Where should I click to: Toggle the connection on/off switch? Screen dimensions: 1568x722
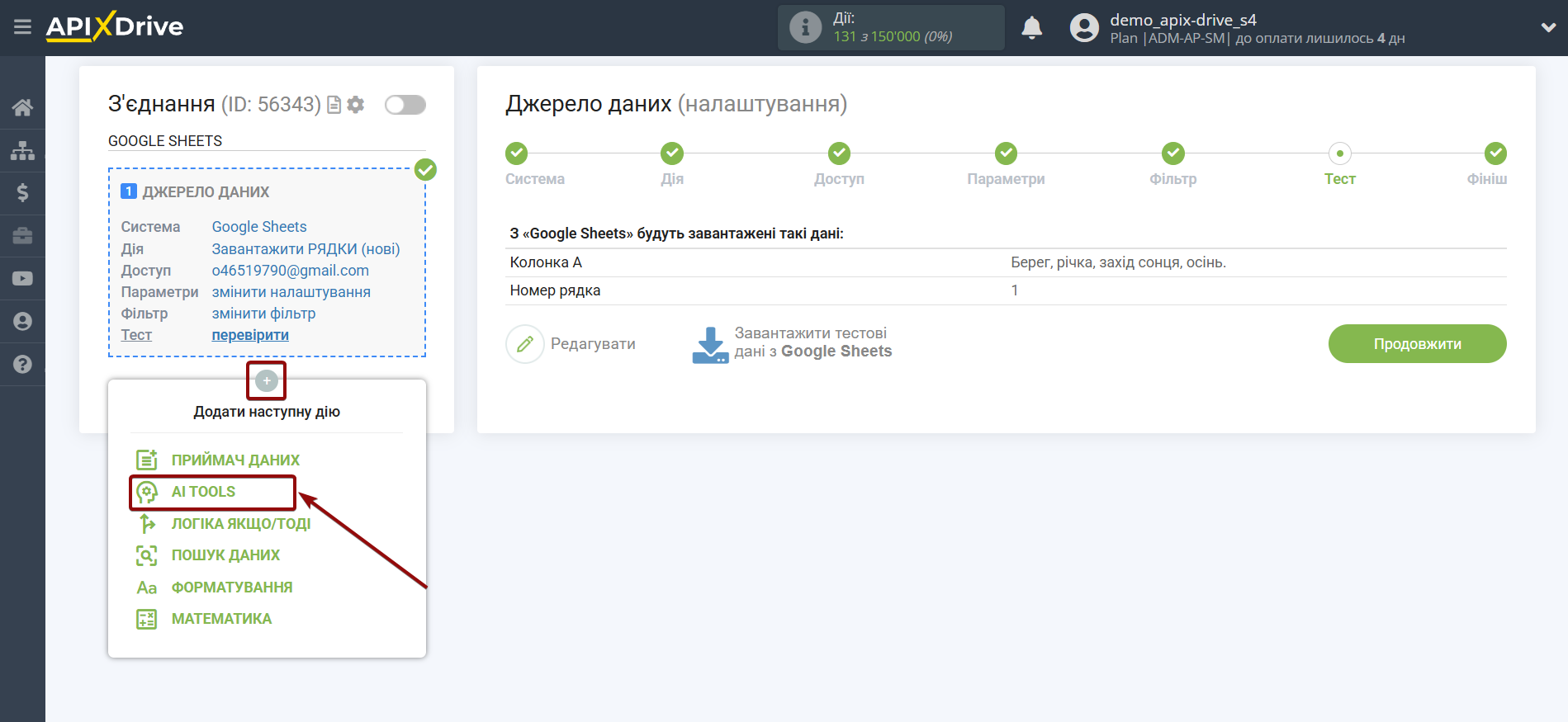point(405,105)
